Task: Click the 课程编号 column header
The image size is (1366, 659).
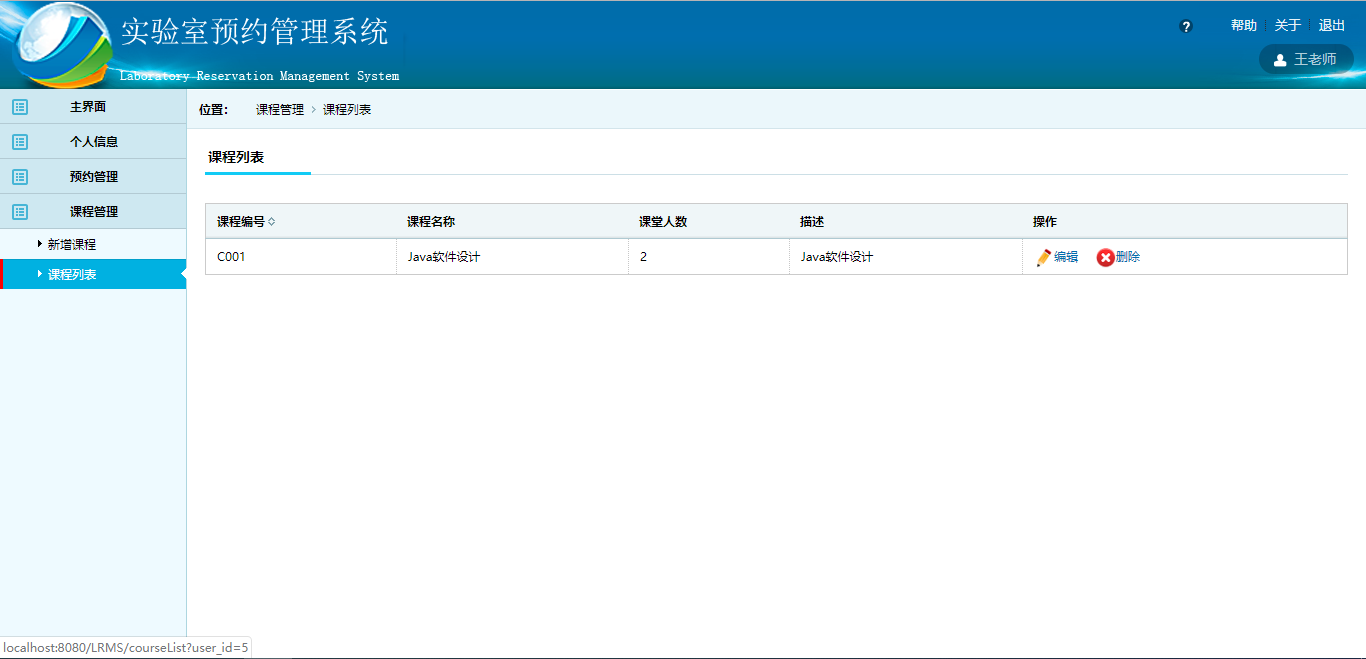Action: 241,222
